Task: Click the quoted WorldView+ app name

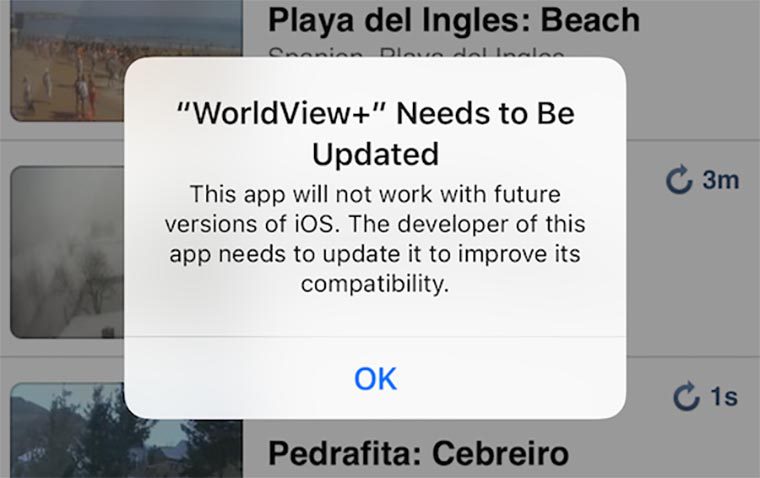Action: (281, 113)
